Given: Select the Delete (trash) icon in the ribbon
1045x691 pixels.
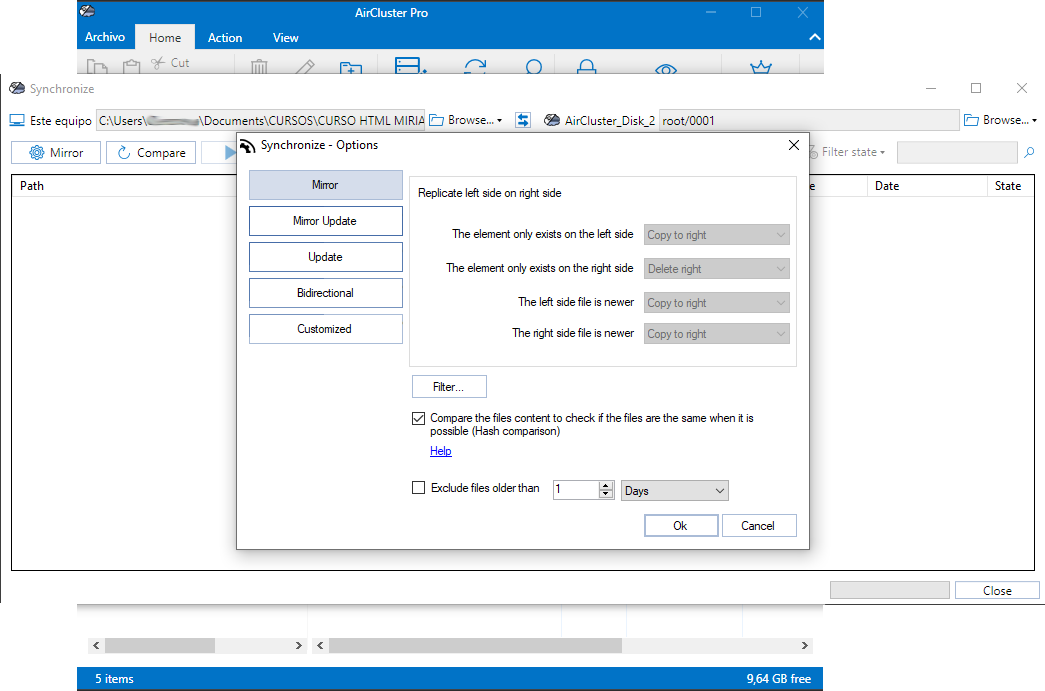Looking at the screenshot, I should (x=260, y=67).
